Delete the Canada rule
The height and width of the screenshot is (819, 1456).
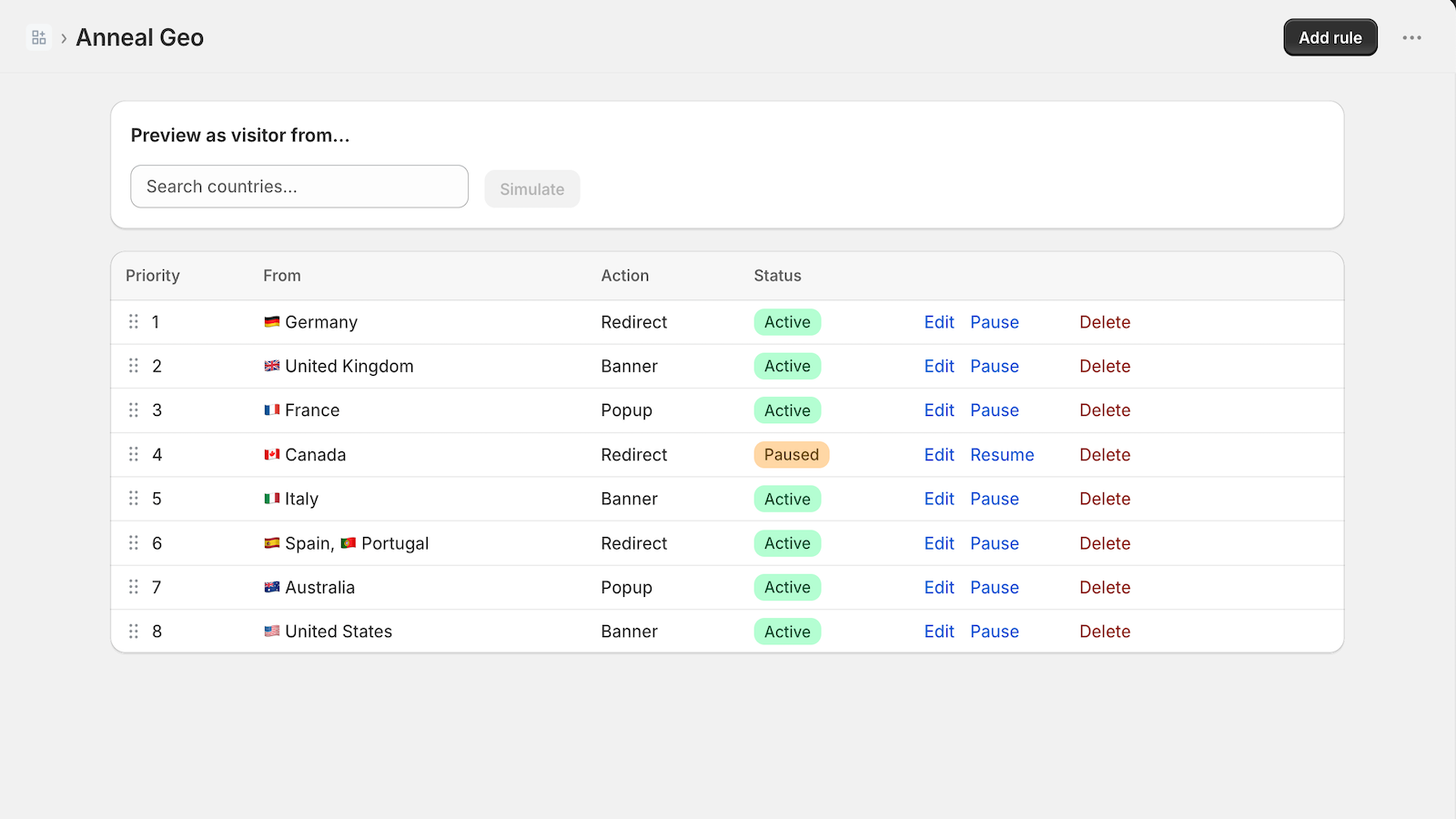[1105, 454]
